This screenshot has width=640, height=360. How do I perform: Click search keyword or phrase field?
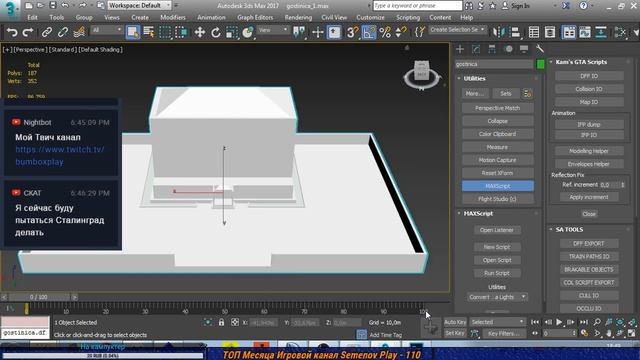click(x=417, y=6)
